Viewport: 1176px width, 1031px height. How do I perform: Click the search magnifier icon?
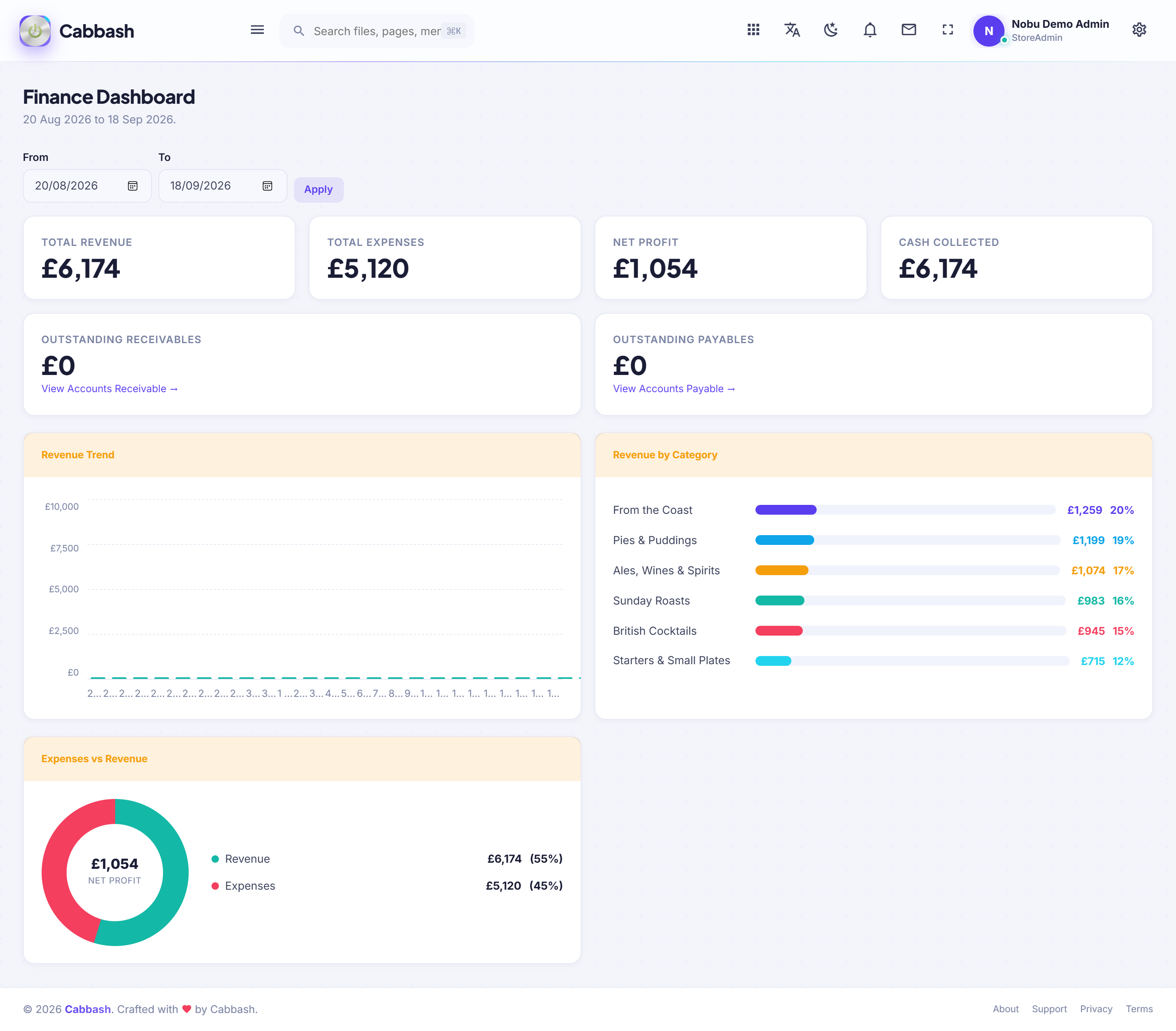[x=298, y=31]
